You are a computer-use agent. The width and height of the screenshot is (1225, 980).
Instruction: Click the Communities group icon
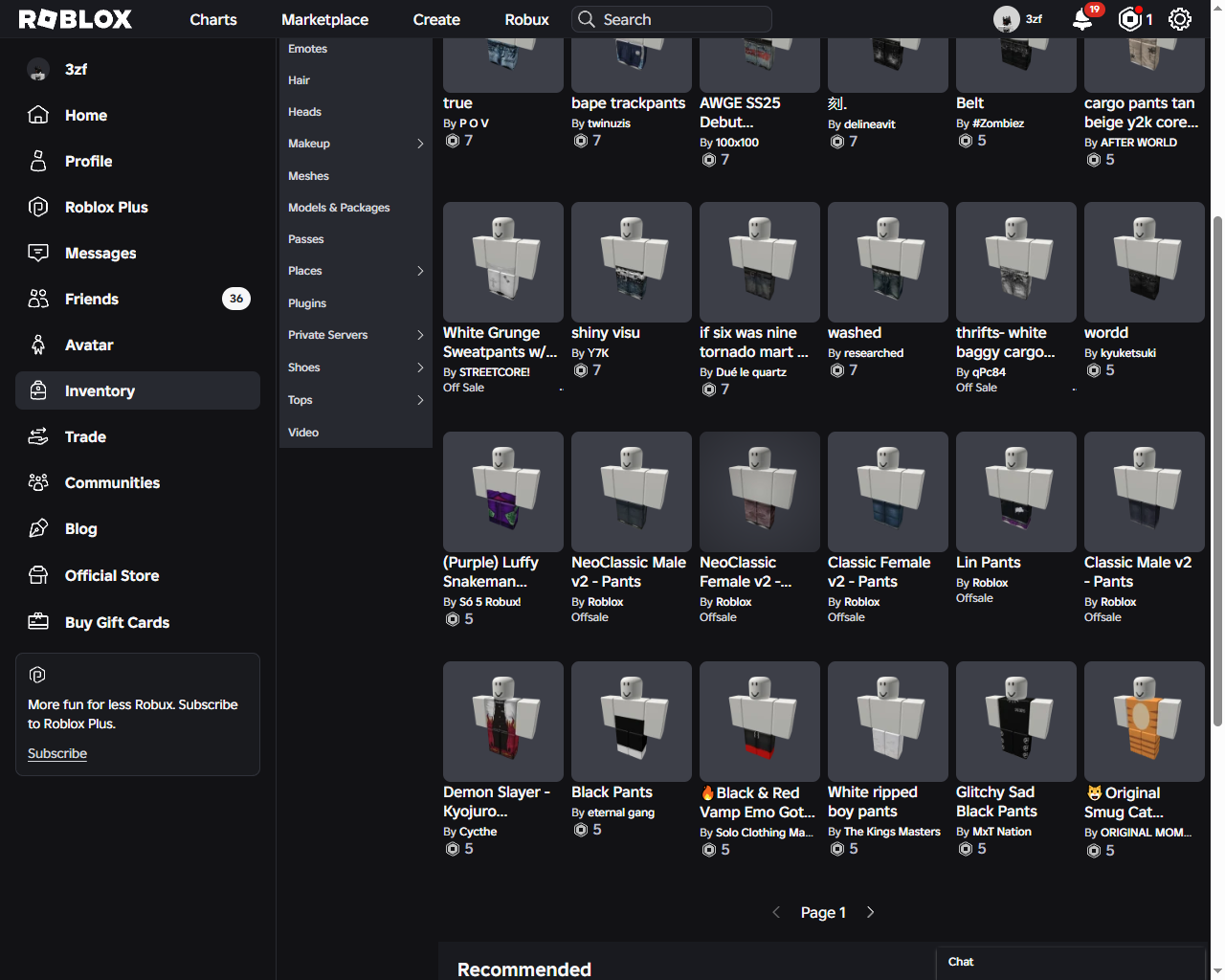pyautogui.click(x=38, y=482)
